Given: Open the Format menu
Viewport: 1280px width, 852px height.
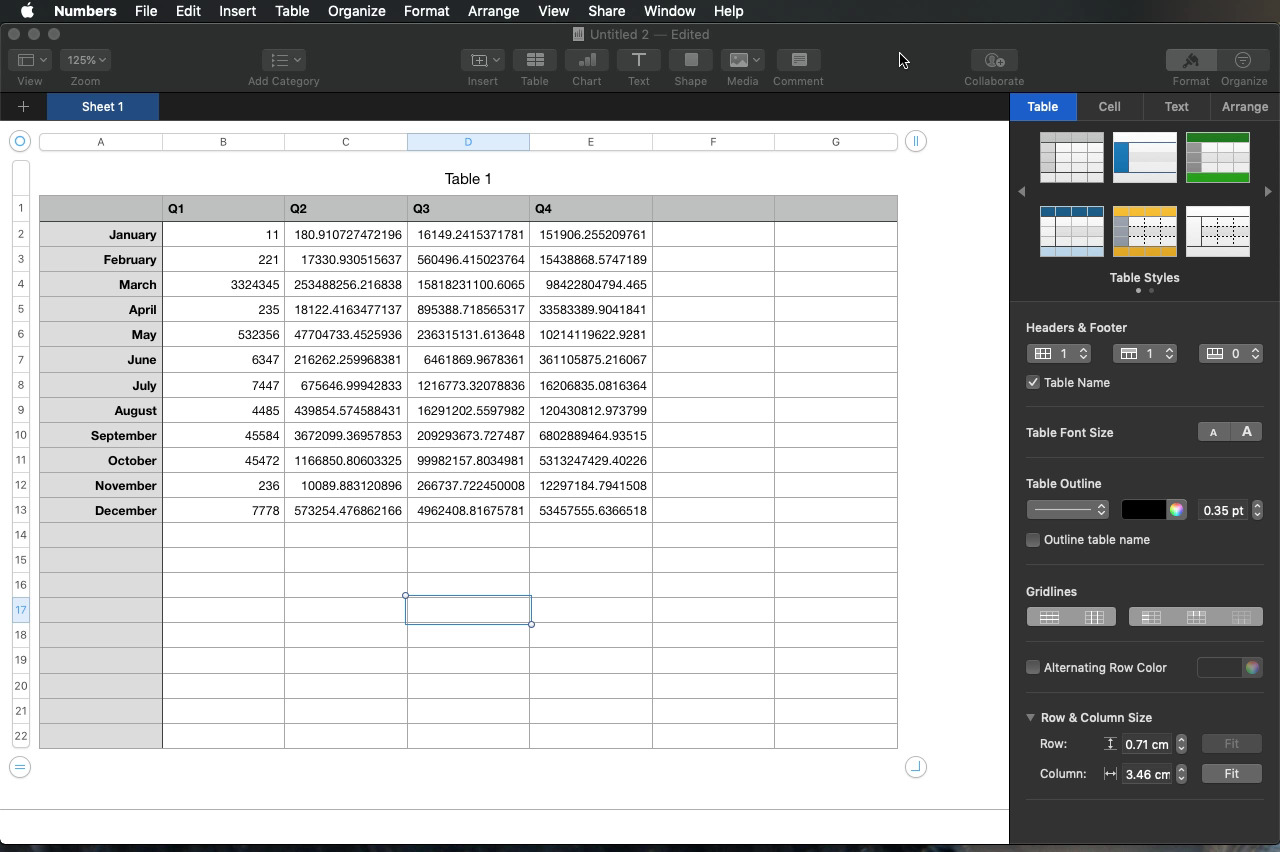Looking at the screenshot, I should pos(426,11).
